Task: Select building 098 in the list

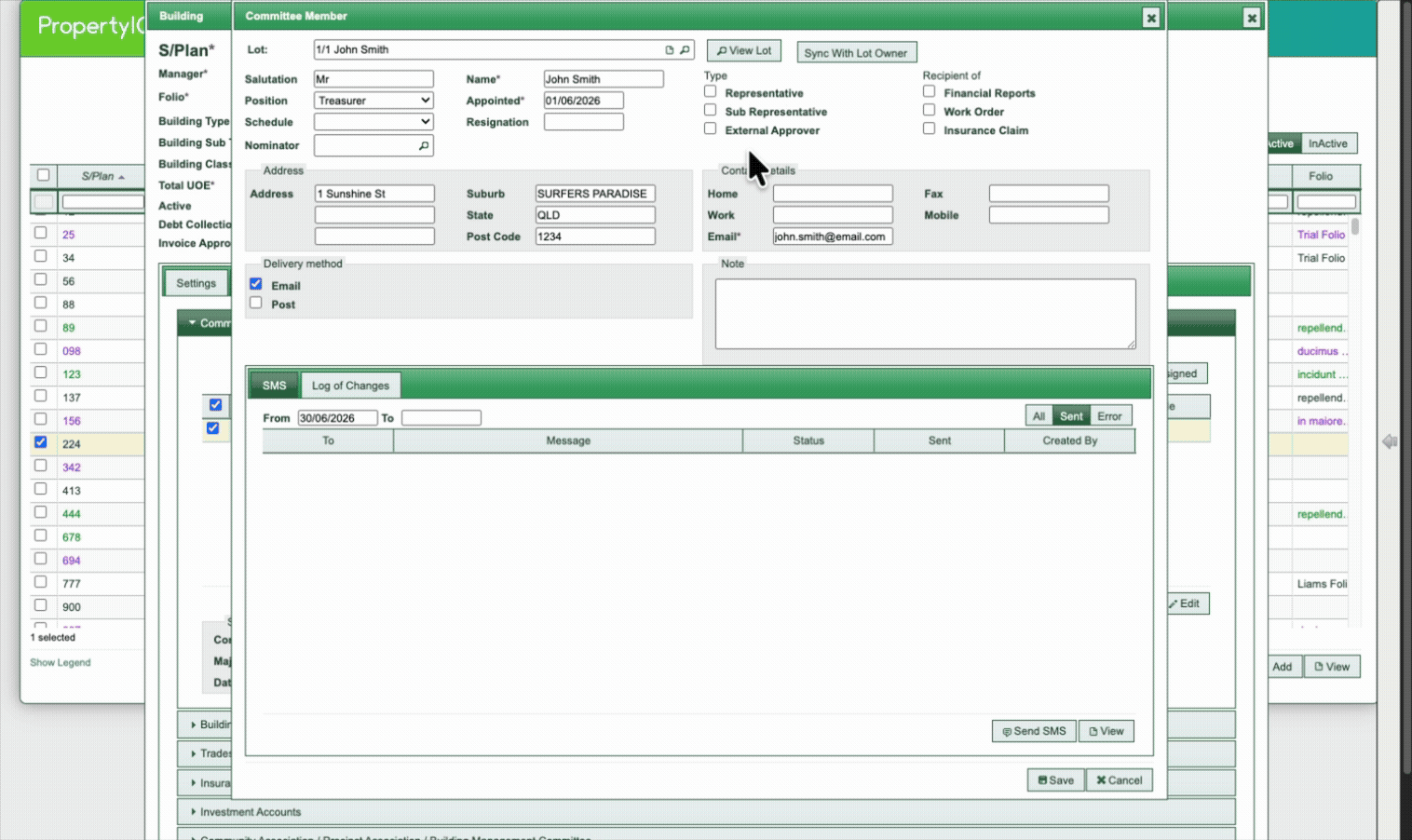Action: point(41,349)
